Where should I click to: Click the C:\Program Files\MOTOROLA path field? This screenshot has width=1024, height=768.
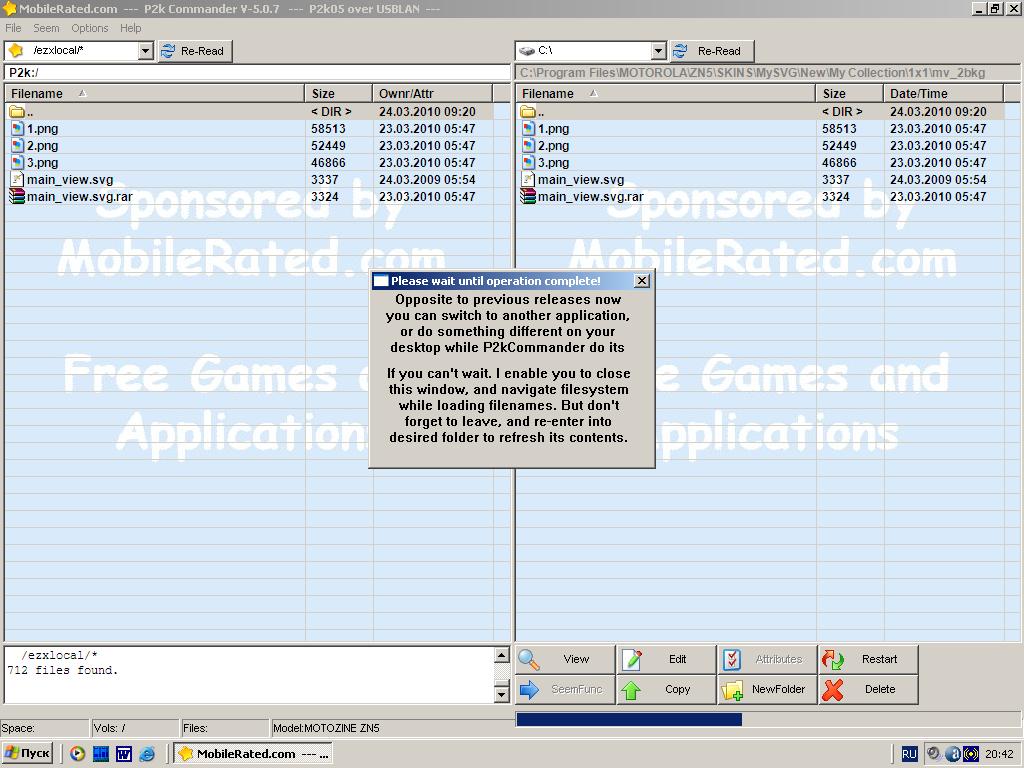[767, 72]
